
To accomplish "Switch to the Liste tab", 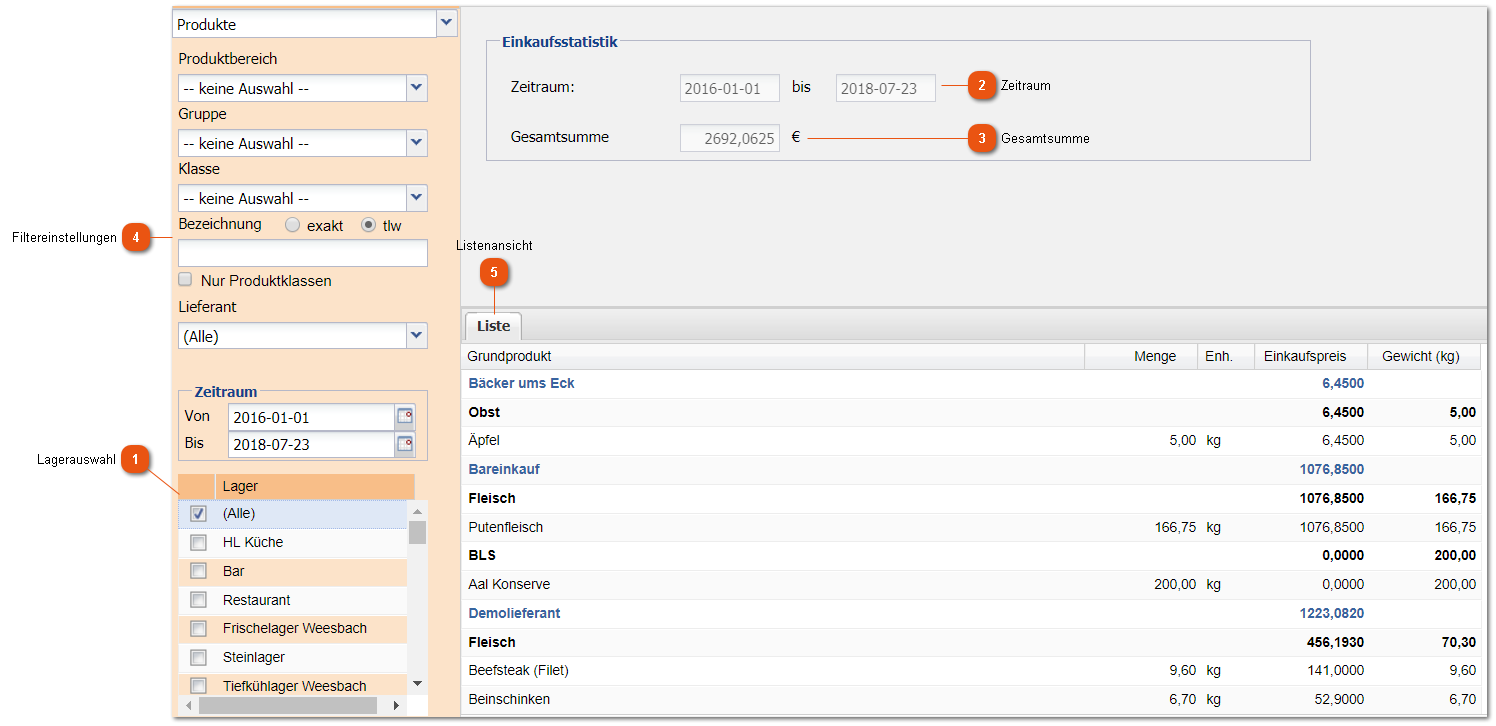I will 493,326.
